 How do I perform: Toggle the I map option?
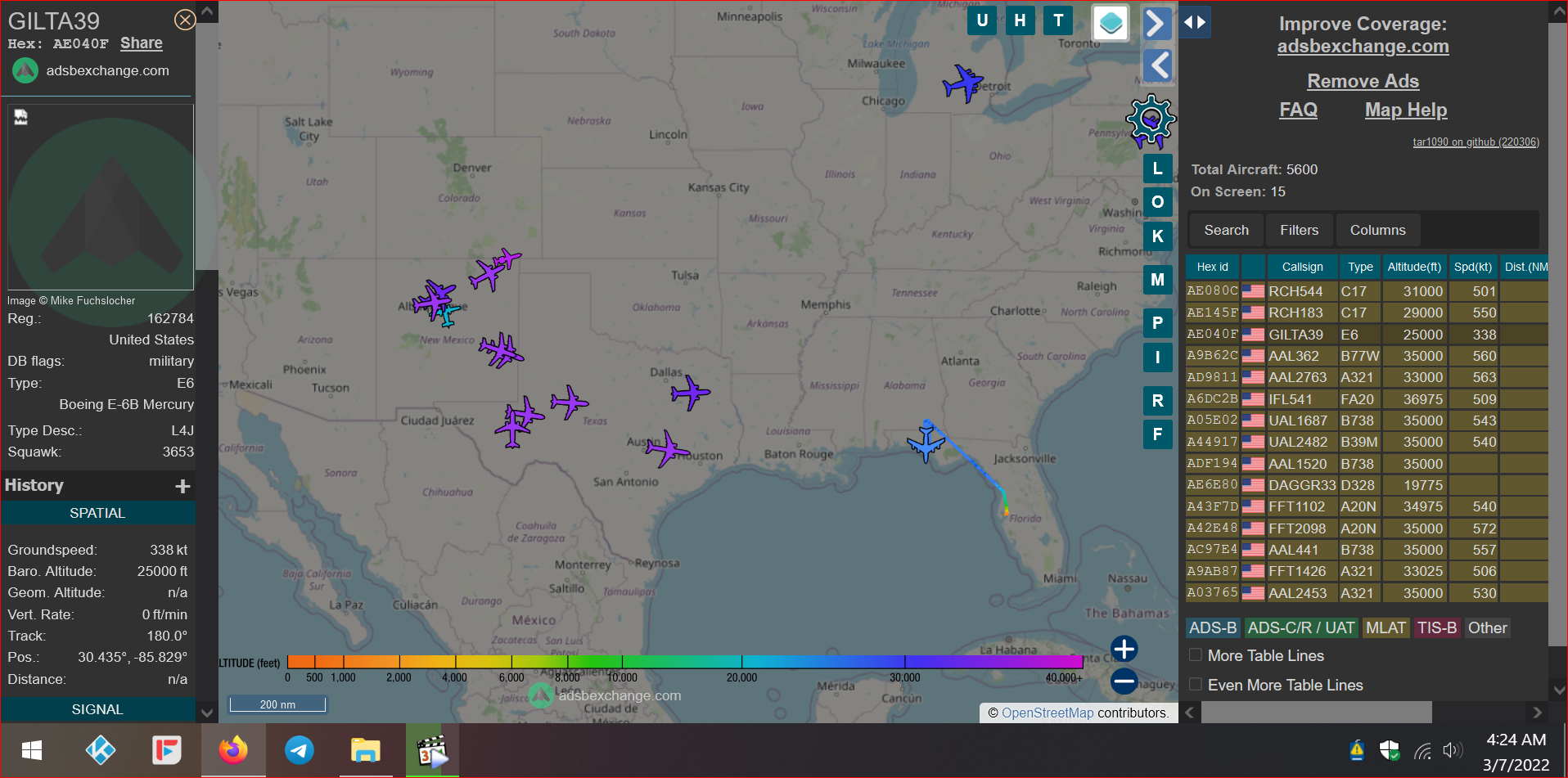(x=1157, y=358)
